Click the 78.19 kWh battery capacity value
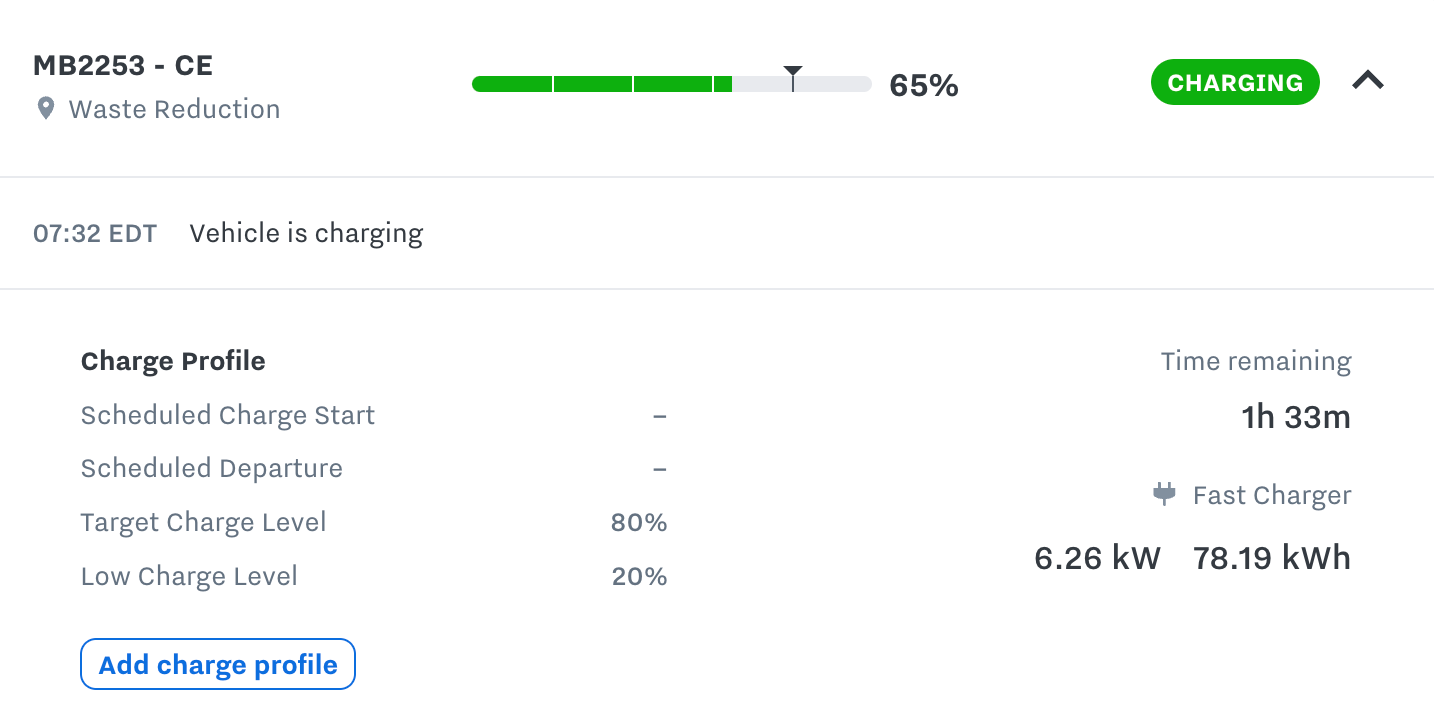The image size is (1434, 726). tap(1270, 558)
